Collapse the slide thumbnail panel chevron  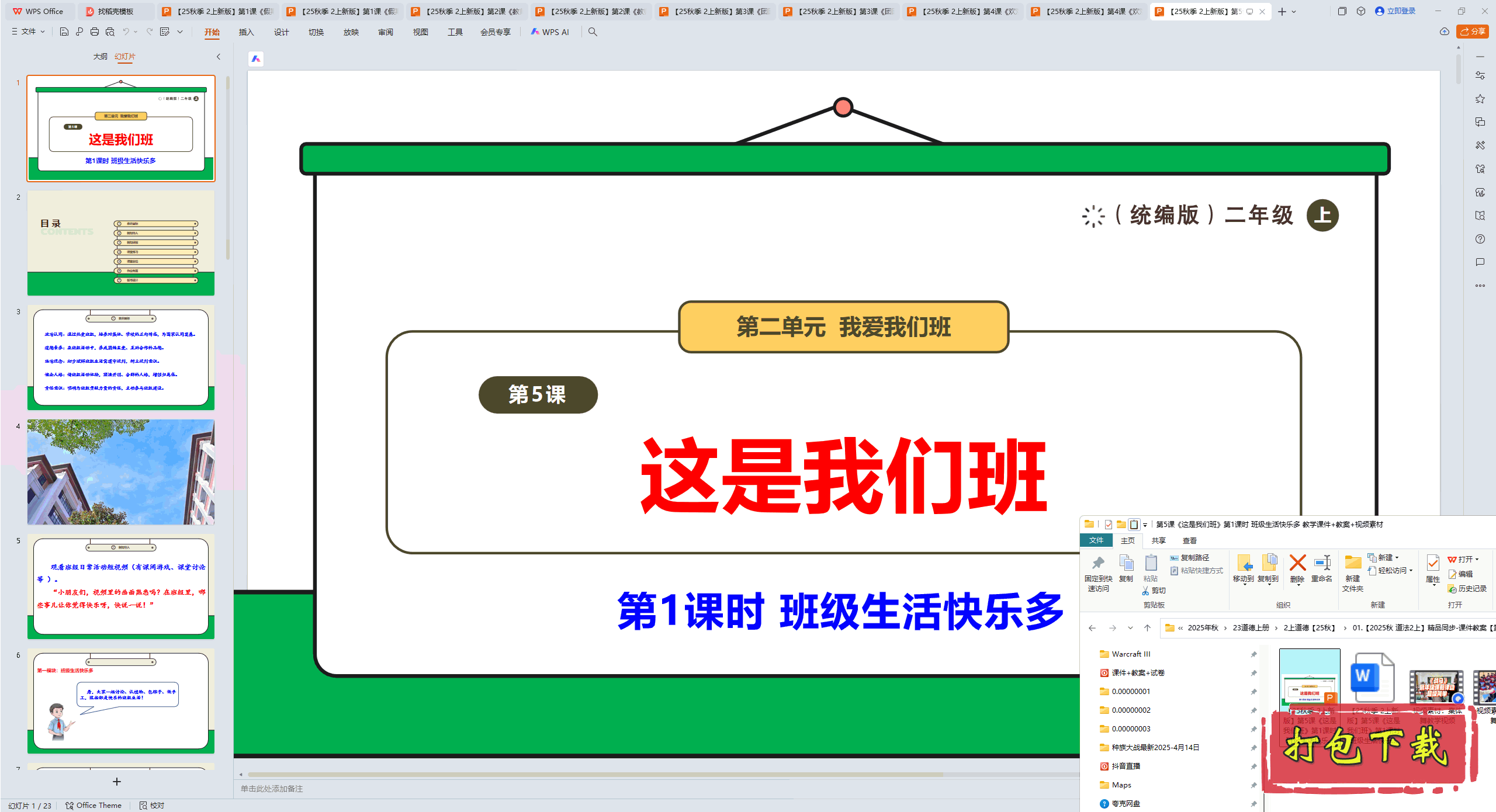[219, 57]
